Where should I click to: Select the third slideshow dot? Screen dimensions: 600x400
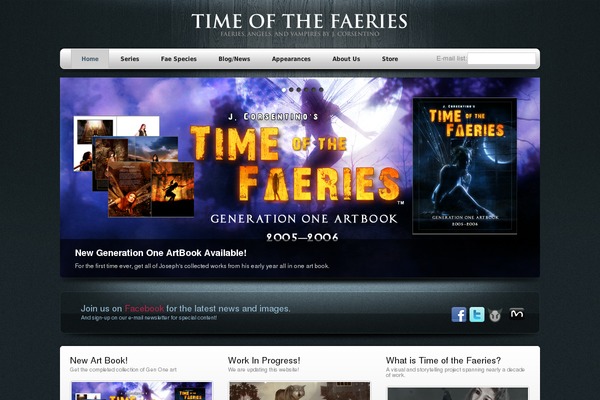(299, 90)
